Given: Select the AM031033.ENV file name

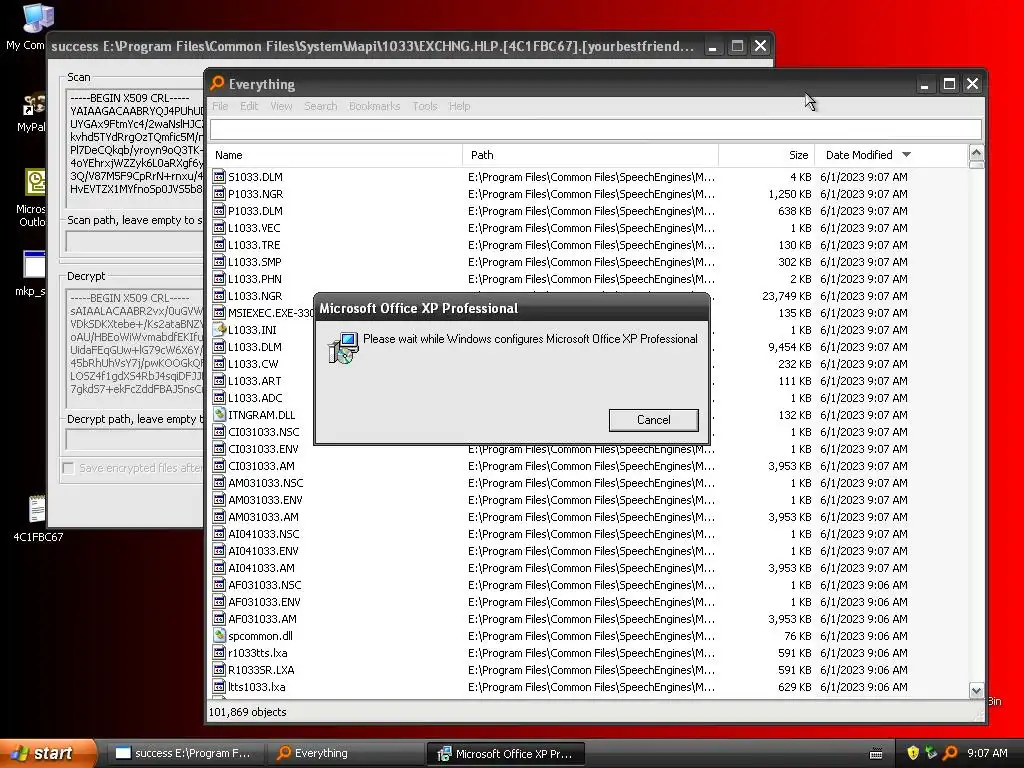Looking at the screenshot, I should point(265,500).
